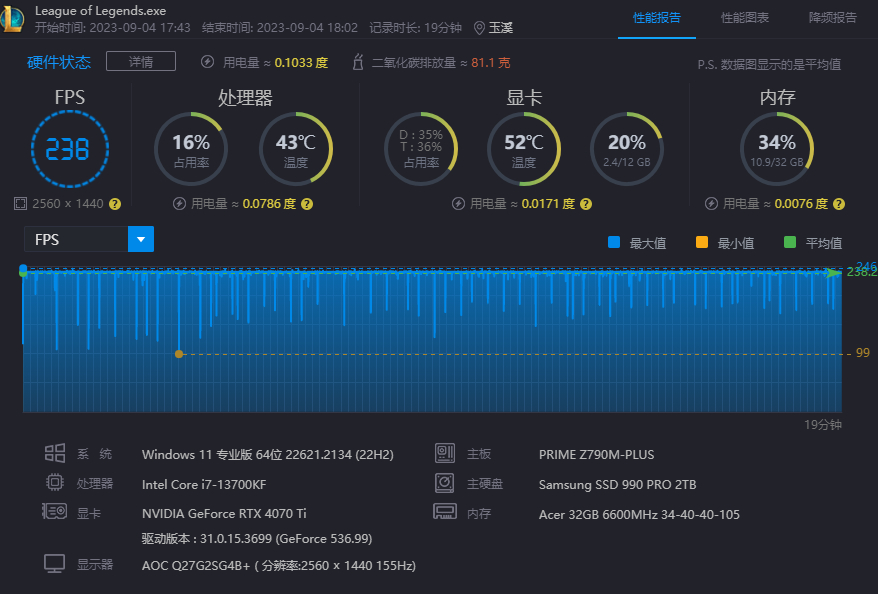
Task: Click the memory 34% usage gauge
Action: pyautogui.click(x=777, y=149)
